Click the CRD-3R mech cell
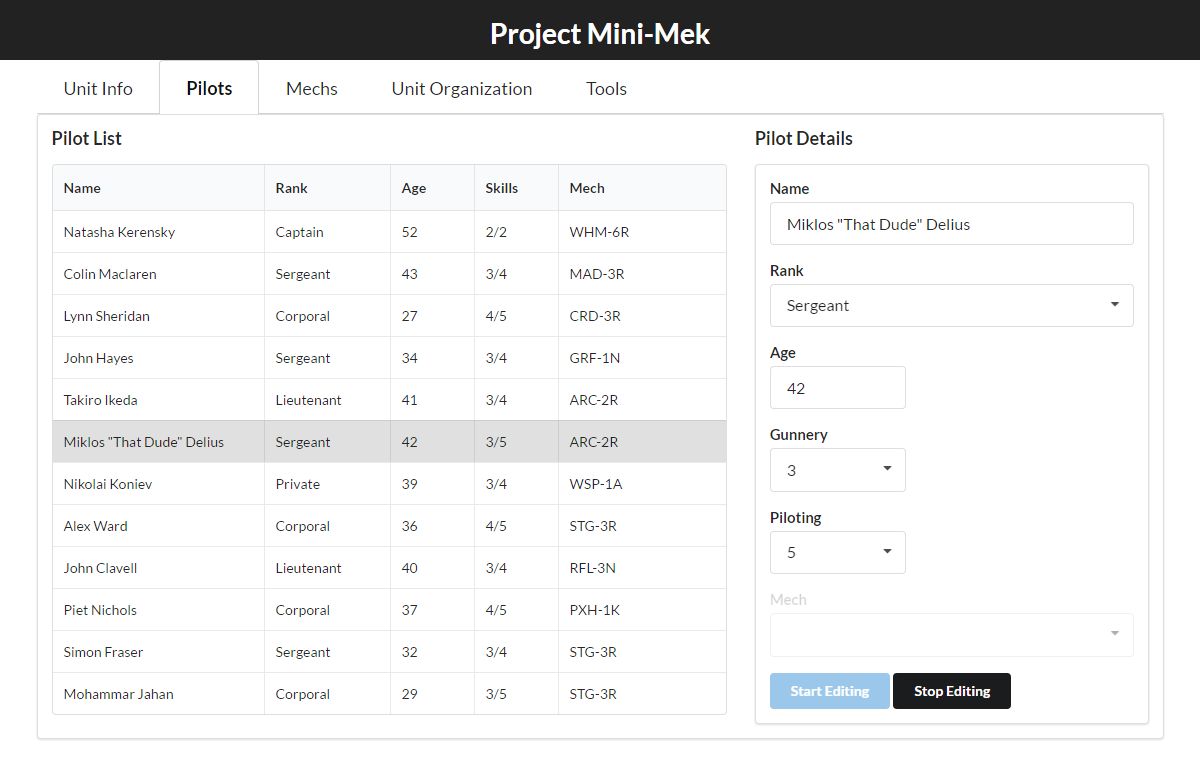This screenshot has height=760, width=1200. click(x=643, y=316)
